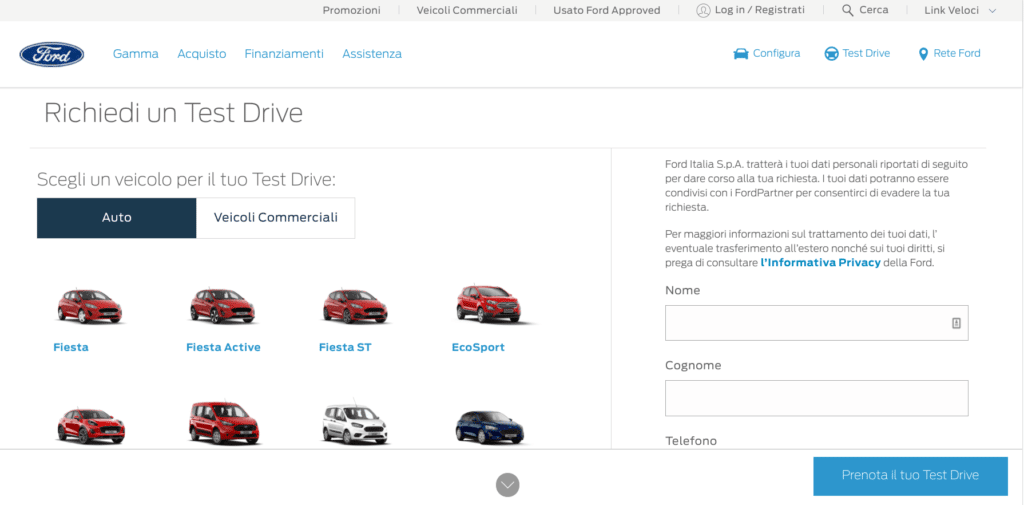Click the EcoSport model name
The image size is (1024, 505).
478,348
